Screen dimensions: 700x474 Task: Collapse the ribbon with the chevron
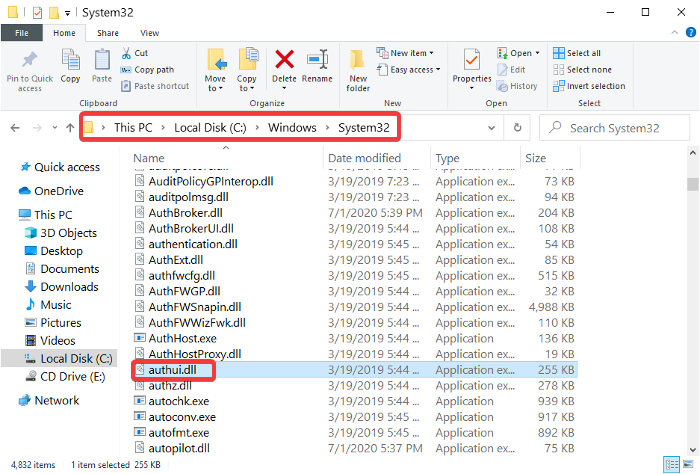675,32
